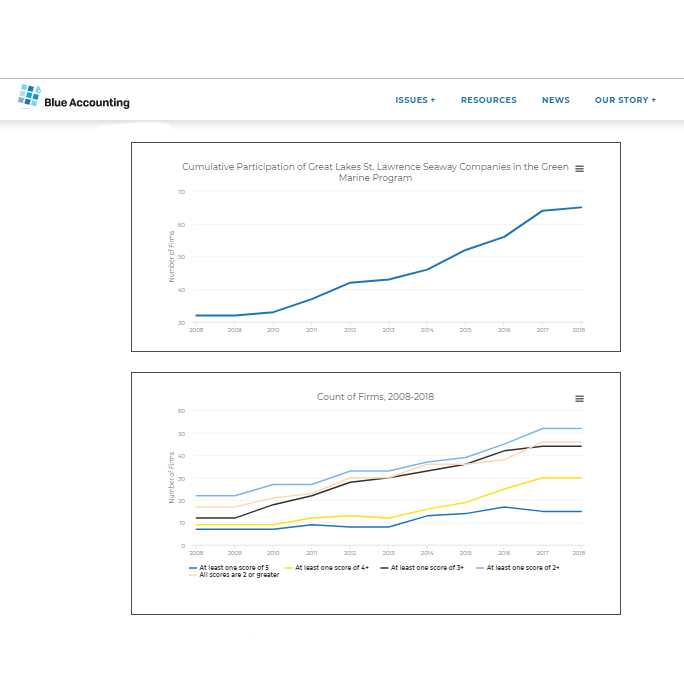This screenshot has height=684, width=684.
Task: Click the 'Count of Firms, 2008-2018' chart title
Action: 375,397
